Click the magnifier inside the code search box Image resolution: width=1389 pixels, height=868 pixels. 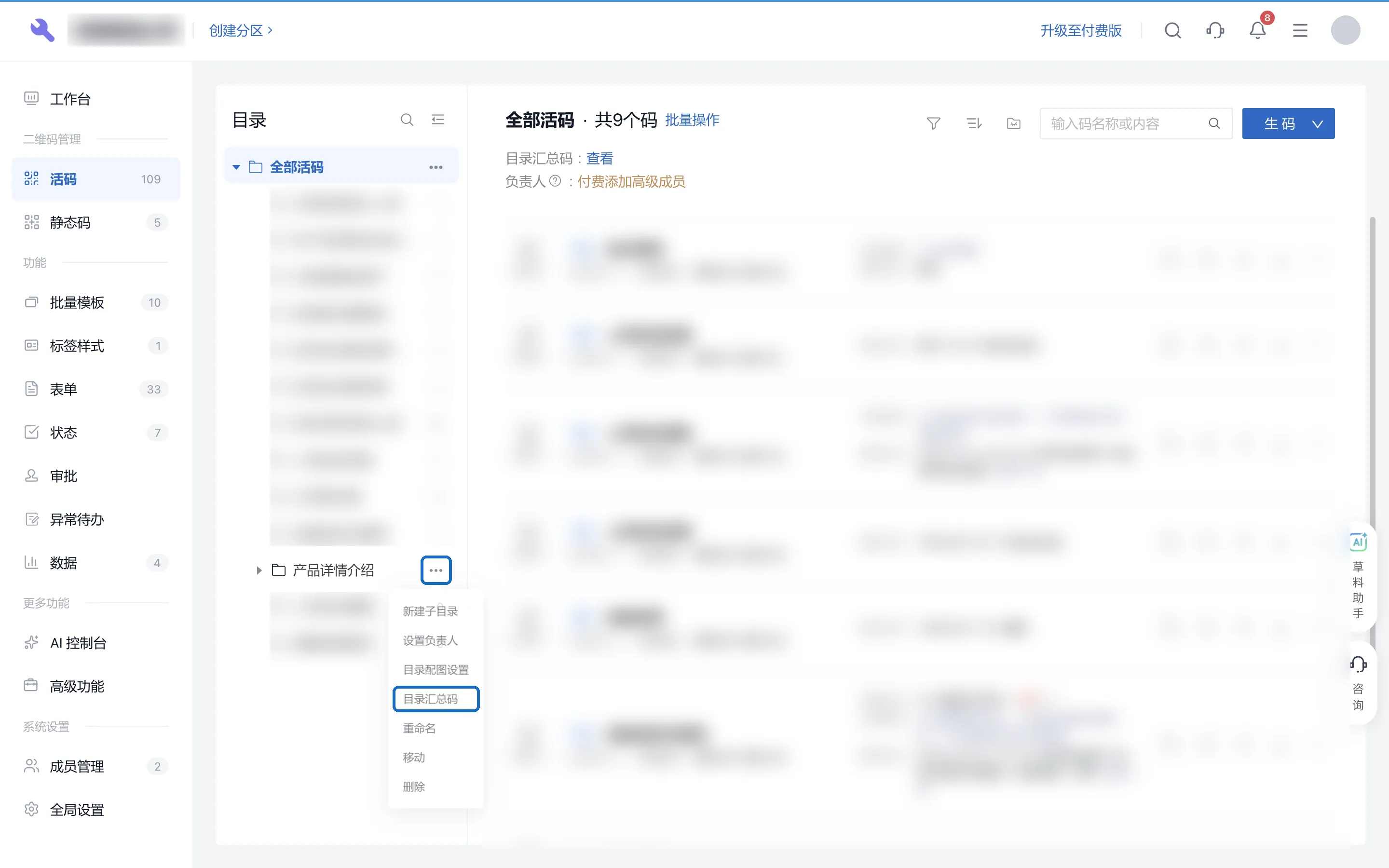point(1214,123)
